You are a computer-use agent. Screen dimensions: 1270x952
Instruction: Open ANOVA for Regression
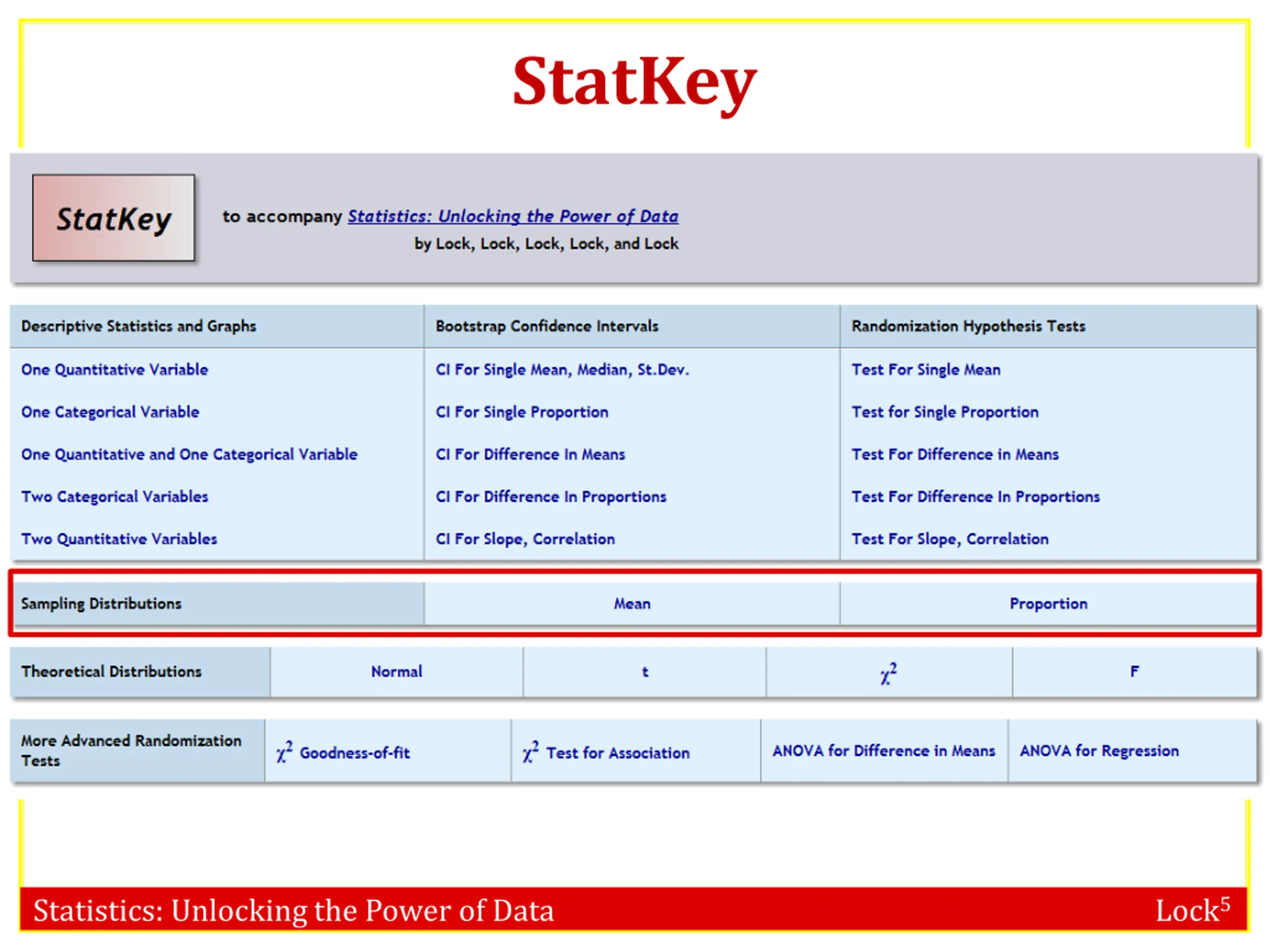tap(1098, 751)
